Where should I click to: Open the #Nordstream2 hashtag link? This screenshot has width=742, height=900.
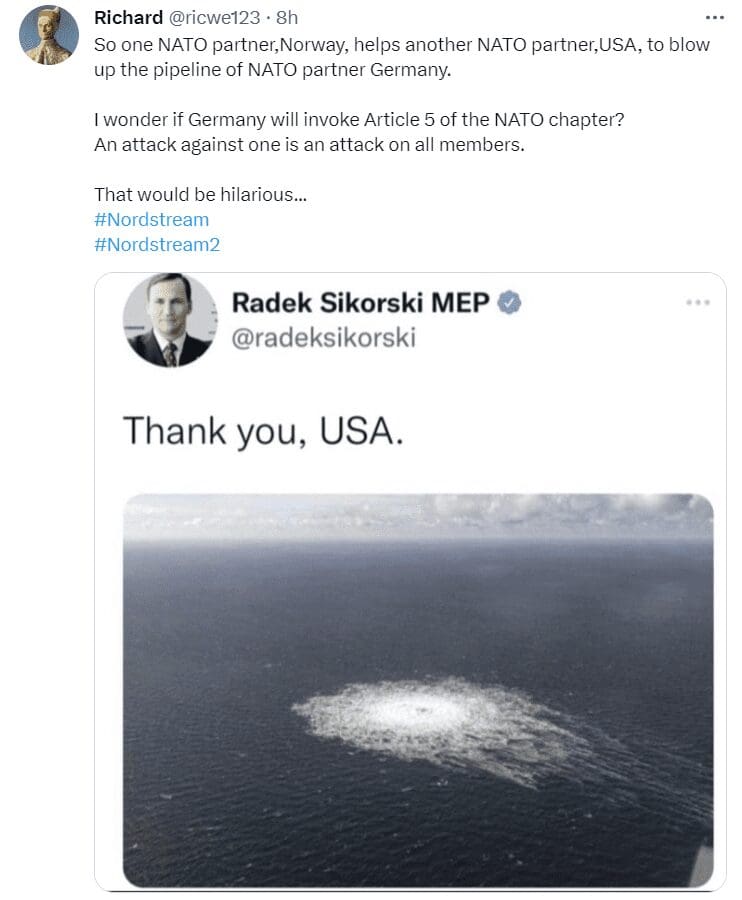point(157,245)
